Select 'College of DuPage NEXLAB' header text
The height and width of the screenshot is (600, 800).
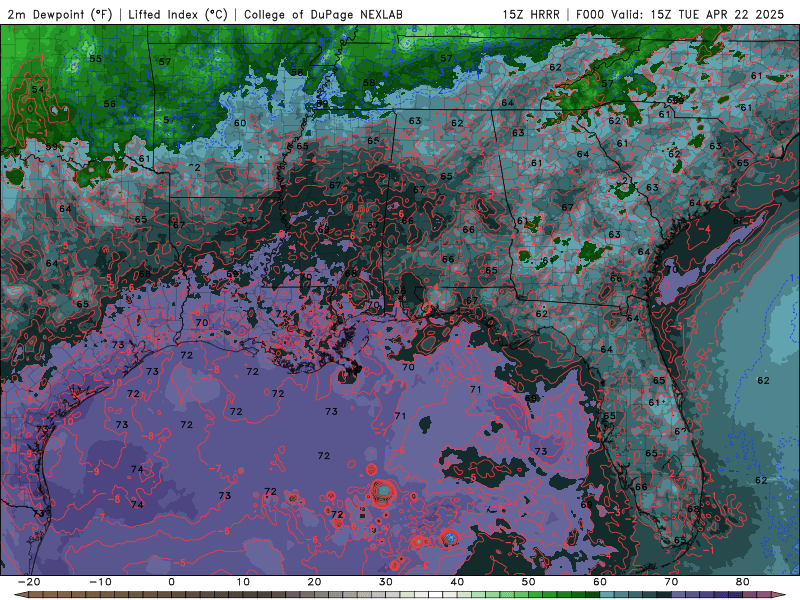click(x=323, y=14)
